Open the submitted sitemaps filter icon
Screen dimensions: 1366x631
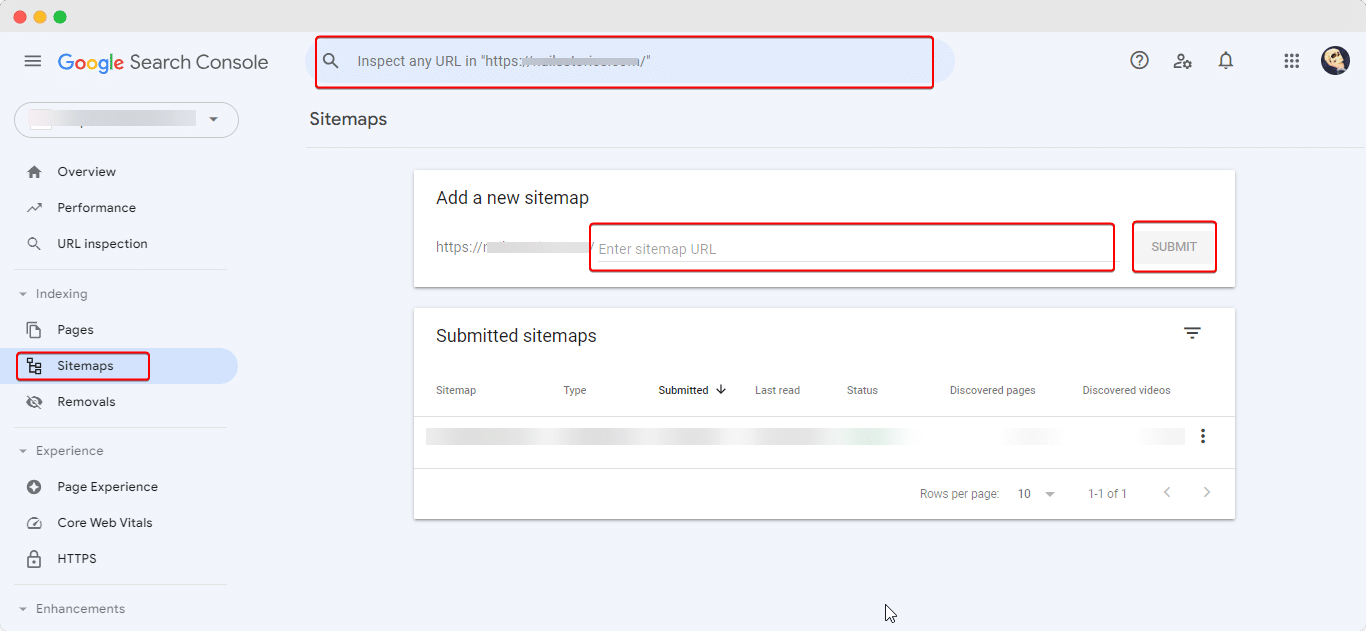pyautogui.click(x=1192, y=334)
